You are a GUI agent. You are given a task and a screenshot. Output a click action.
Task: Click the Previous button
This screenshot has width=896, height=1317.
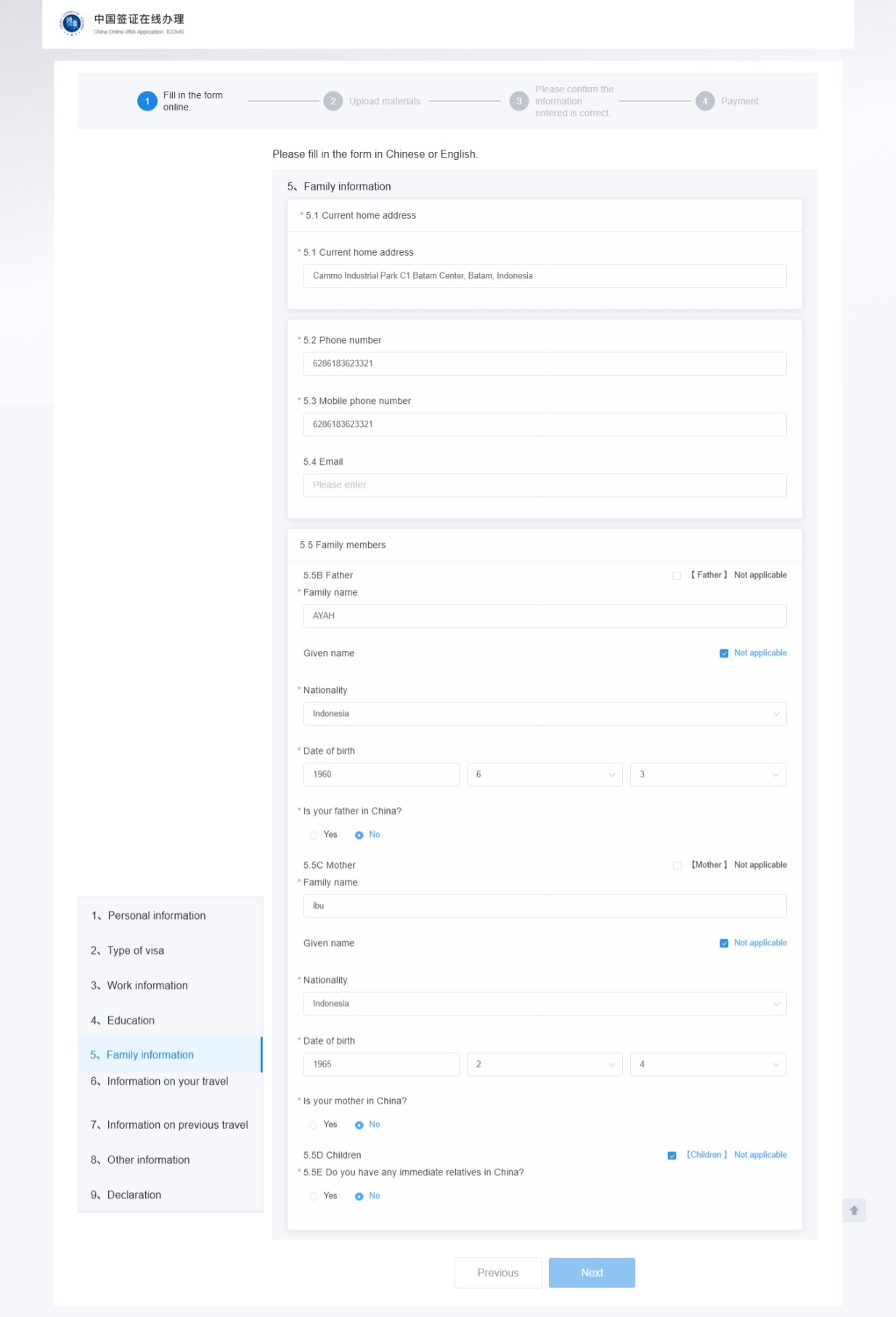(x=498, y=1273)
